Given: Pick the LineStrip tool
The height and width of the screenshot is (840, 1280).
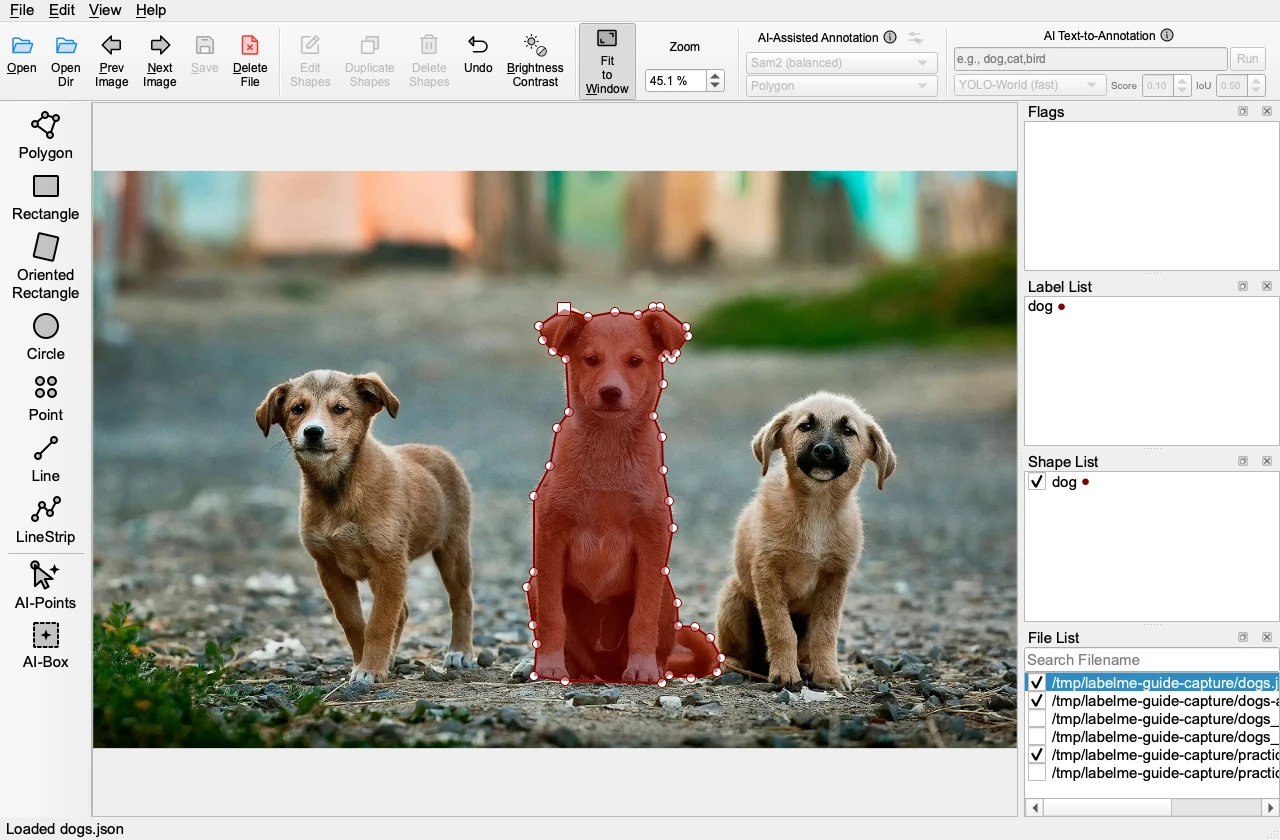Looking at the screenshot, I should tap(46, 520).
